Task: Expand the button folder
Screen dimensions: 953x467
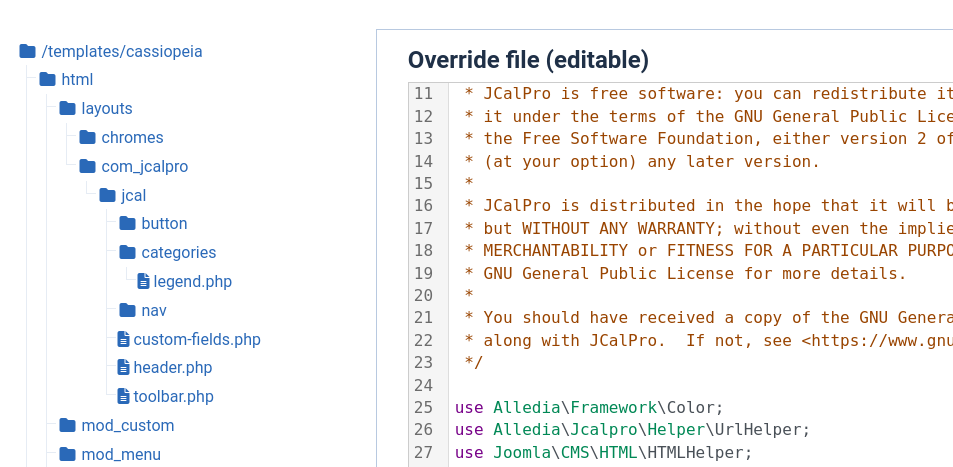Action: (164, 224)
